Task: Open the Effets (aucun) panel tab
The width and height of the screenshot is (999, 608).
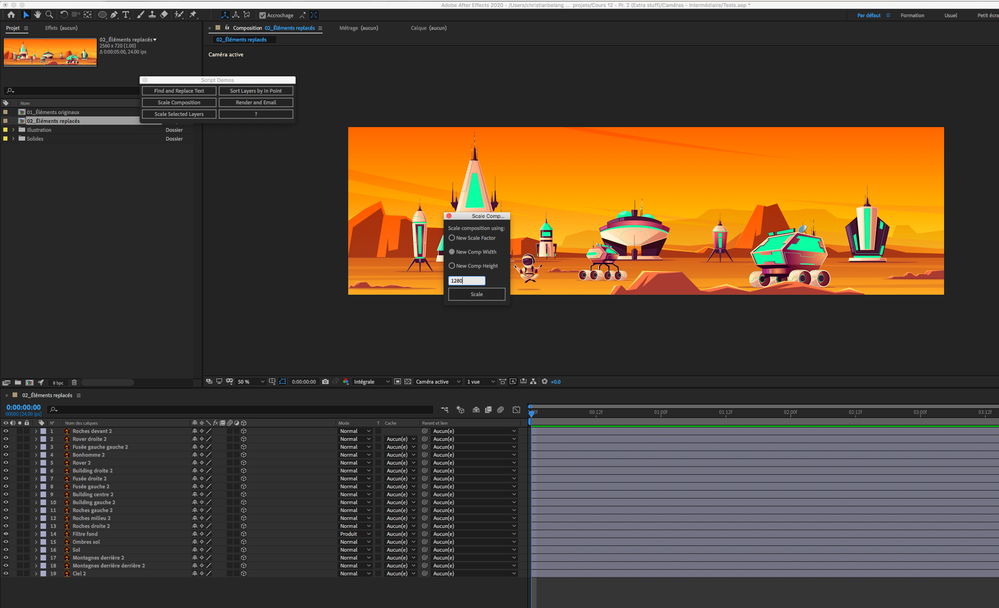Action: [59, 28]
